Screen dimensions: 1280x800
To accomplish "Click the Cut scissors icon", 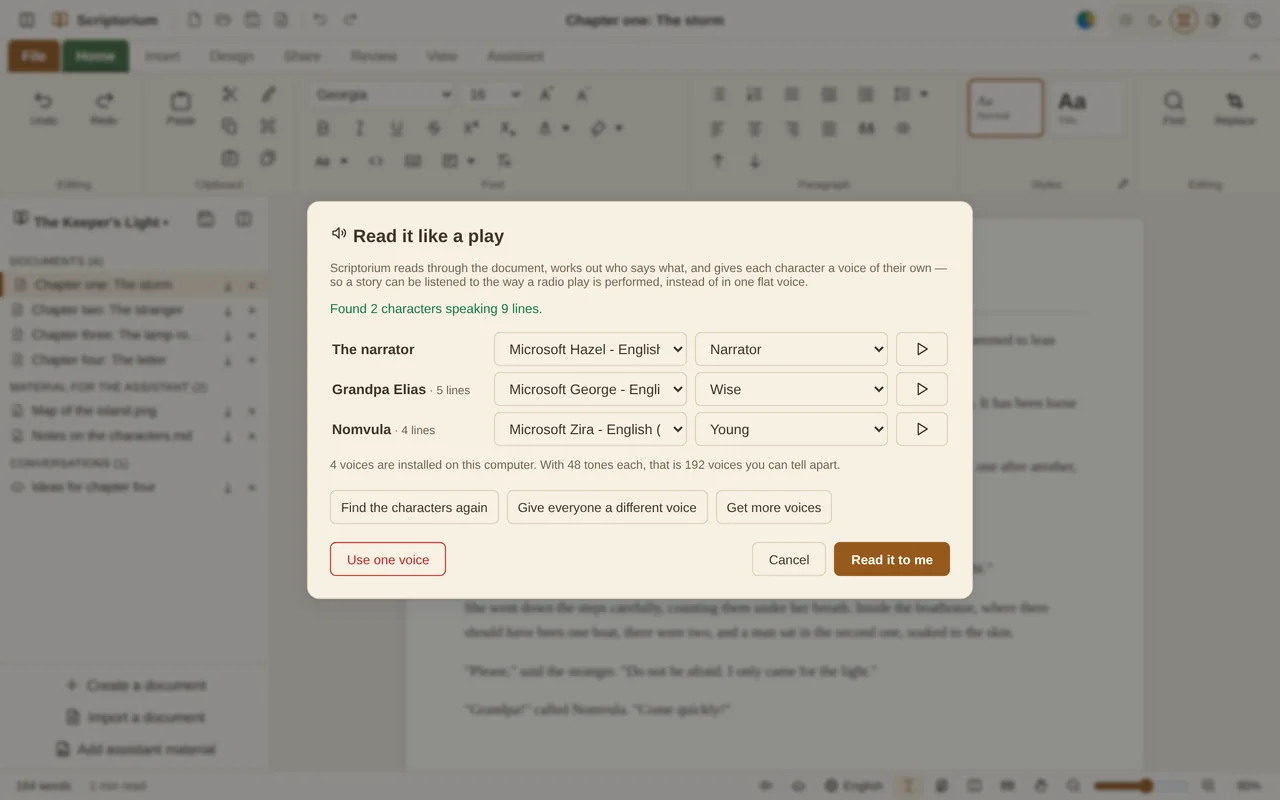I will (230, 94).
